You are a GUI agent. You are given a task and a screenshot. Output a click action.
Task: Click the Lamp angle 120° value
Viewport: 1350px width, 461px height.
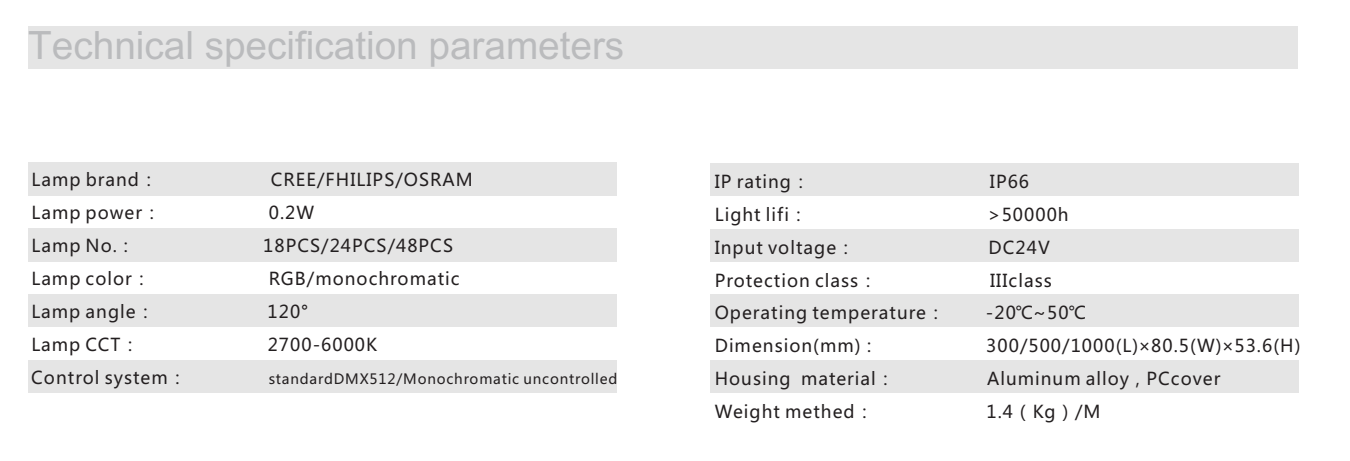pyautogui.click(x=277, y=312)
